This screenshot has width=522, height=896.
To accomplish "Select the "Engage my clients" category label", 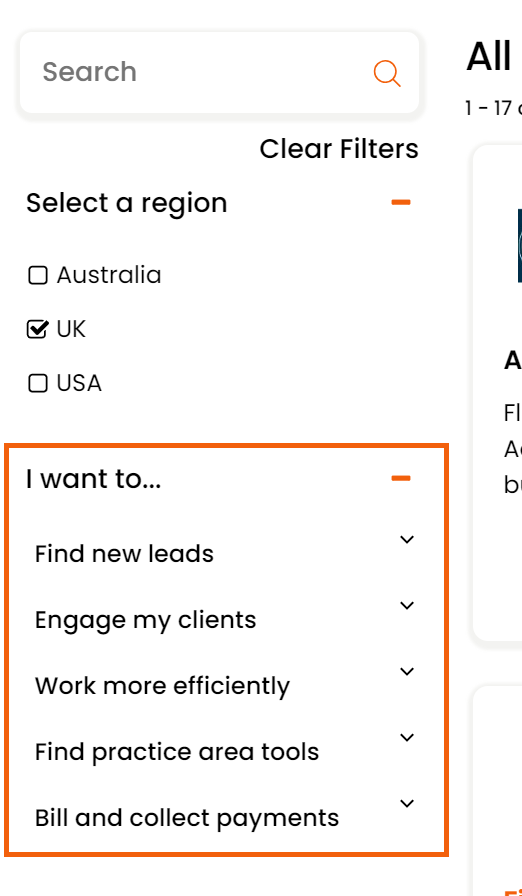I will click(x=146, y=620).
